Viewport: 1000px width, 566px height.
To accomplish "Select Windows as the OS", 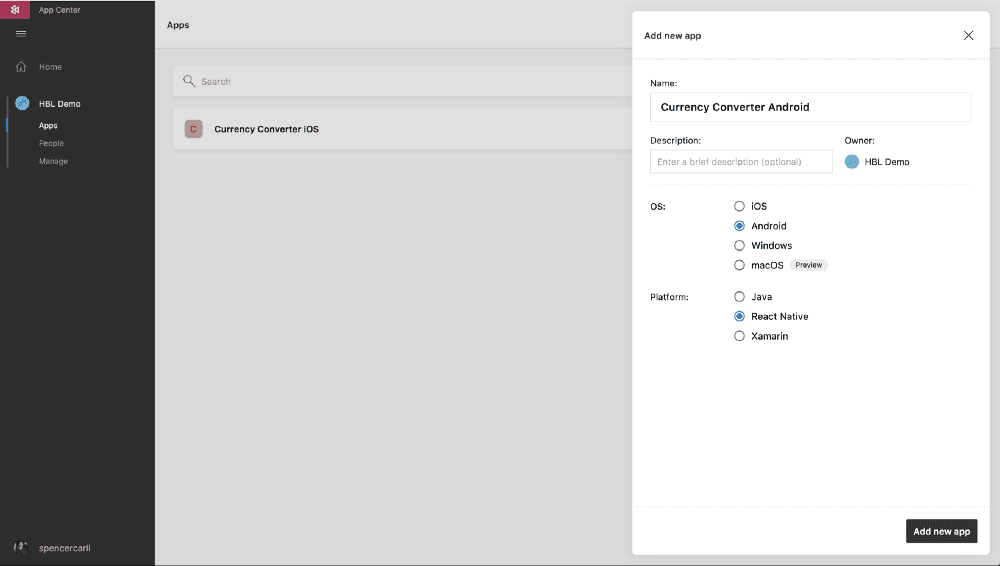I will click(x=739, y=246).
